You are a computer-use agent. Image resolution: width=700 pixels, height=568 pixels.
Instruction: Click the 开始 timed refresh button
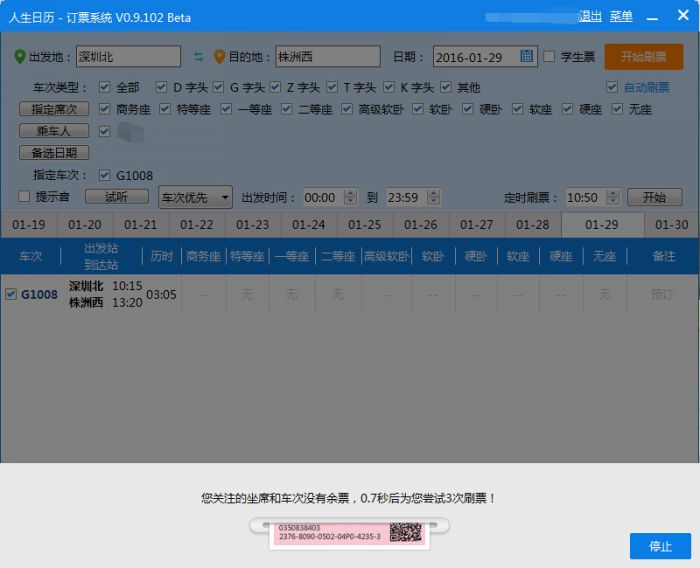pyautogui.click(x=654, y=197)
